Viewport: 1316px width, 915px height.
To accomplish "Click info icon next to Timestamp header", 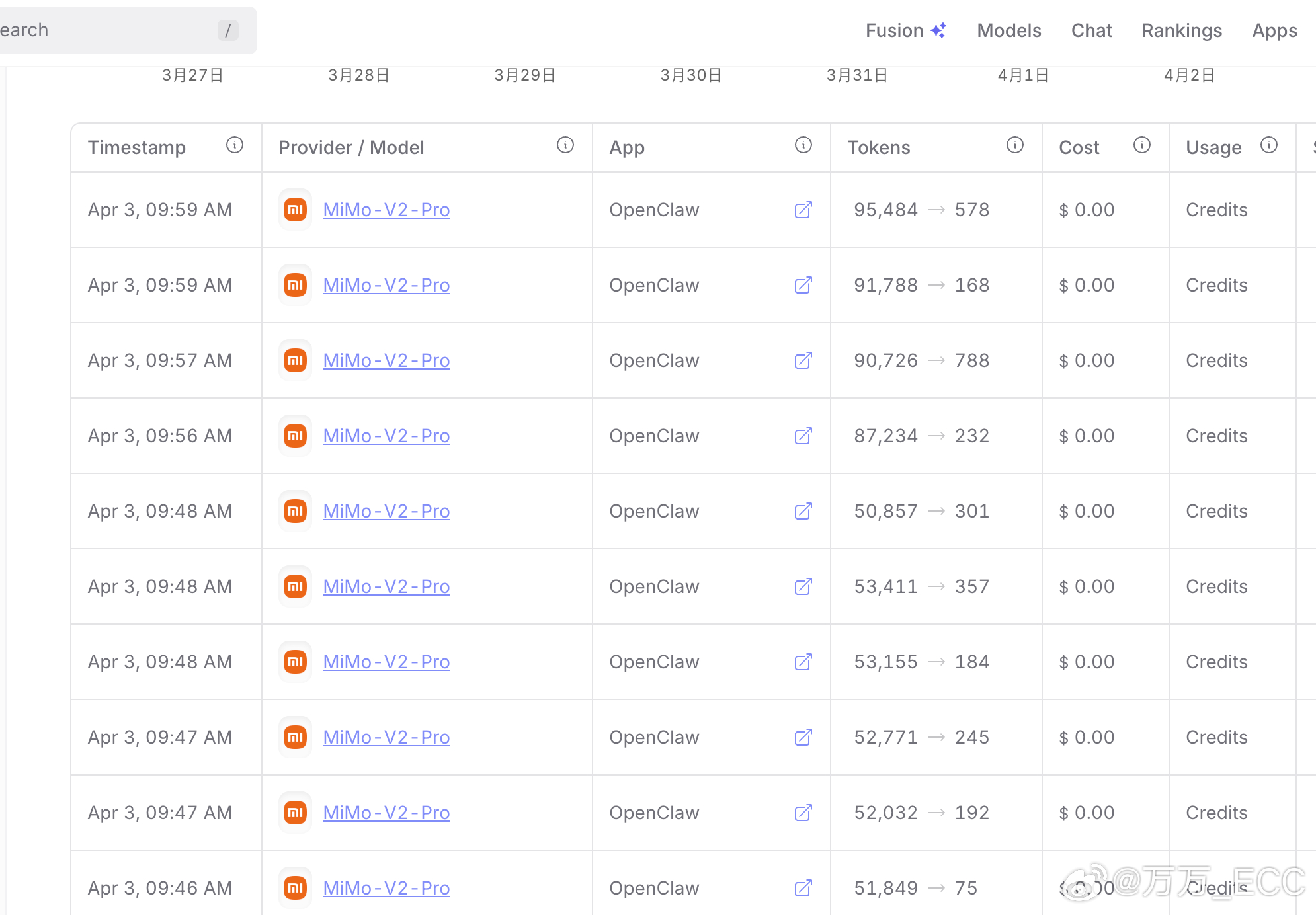I will (235, 145).
